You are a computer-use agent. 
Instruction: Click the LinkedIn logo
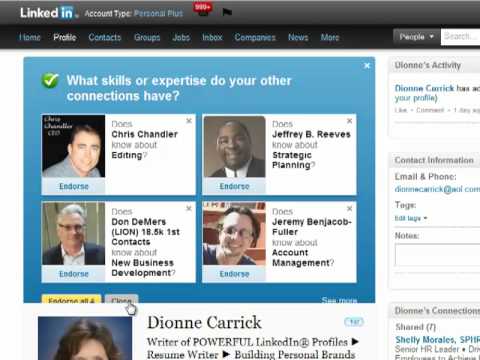[x=47, y=13]
